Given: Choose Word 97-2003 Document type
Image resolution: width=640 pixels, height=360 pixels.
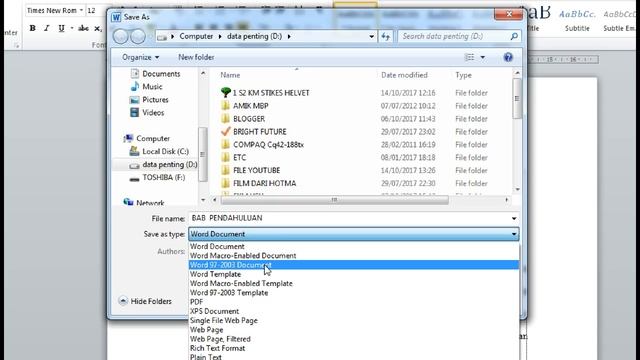Looking at the screenshot, I should click(x=353, y=265).
